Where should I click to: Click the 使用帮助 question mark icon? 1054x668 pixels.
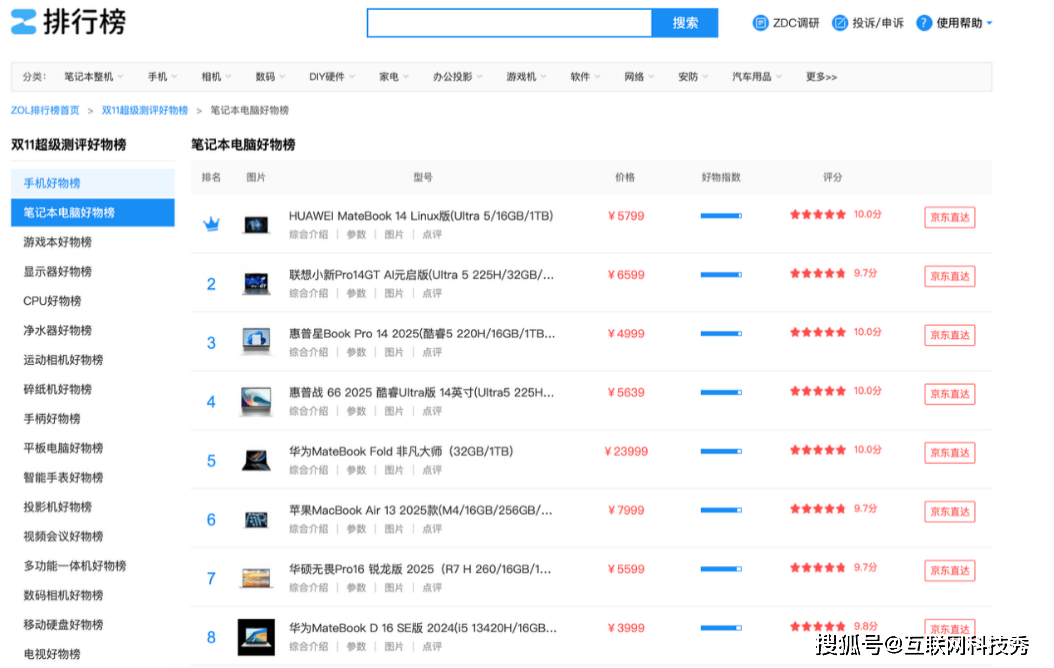tap(924, 23)
